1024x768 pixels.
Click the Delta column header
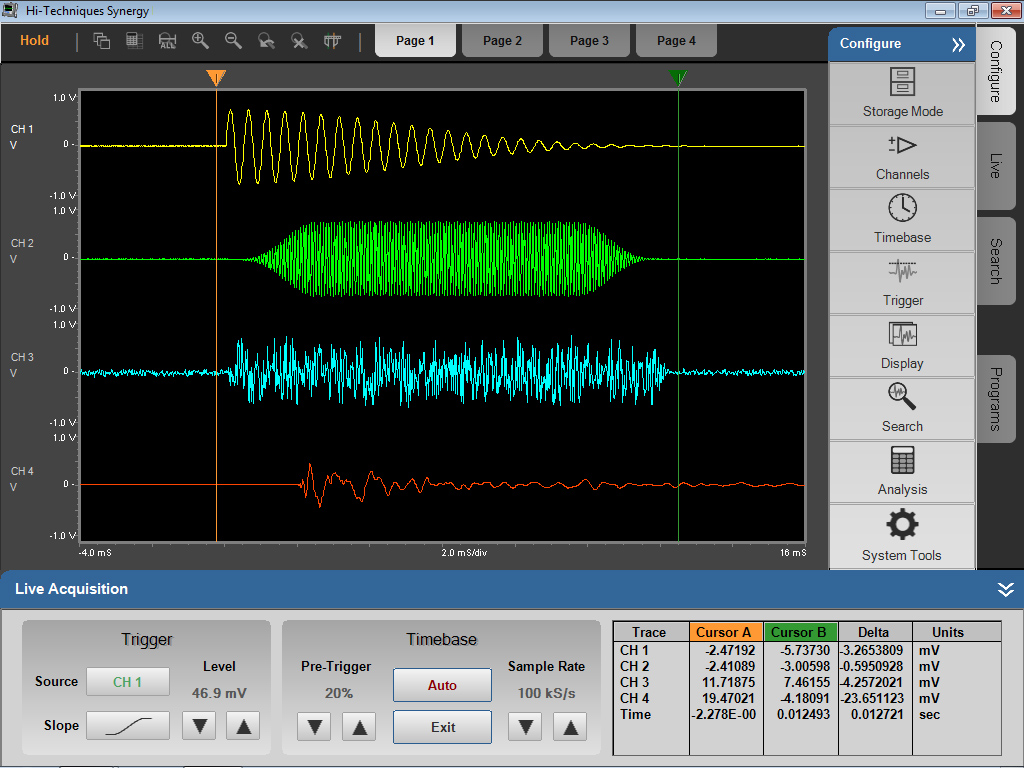874,632
